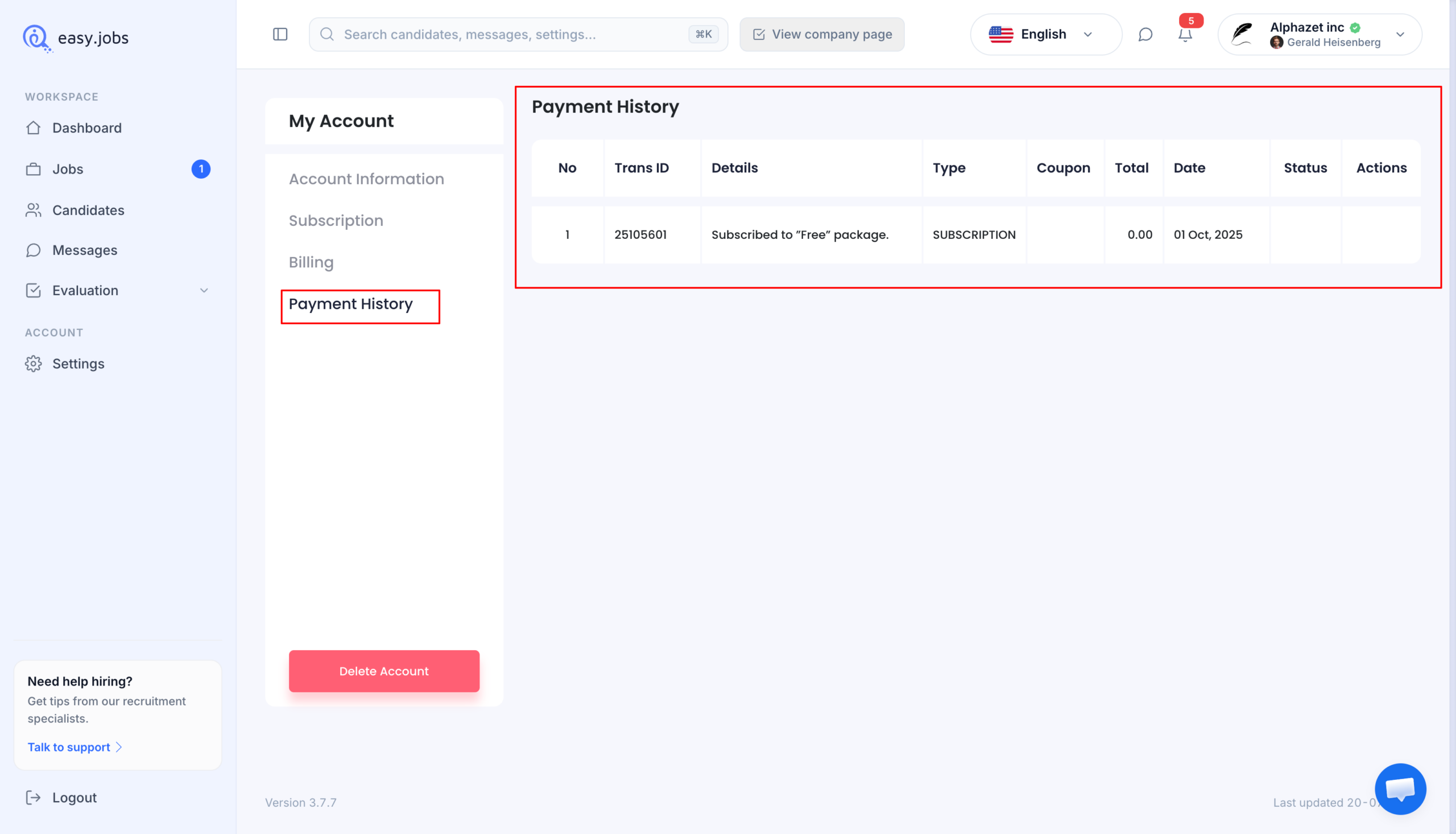This screenshot has height=834, width=1456.
Task: Click the Version 3.7.7 footer text
Action: 301,803
